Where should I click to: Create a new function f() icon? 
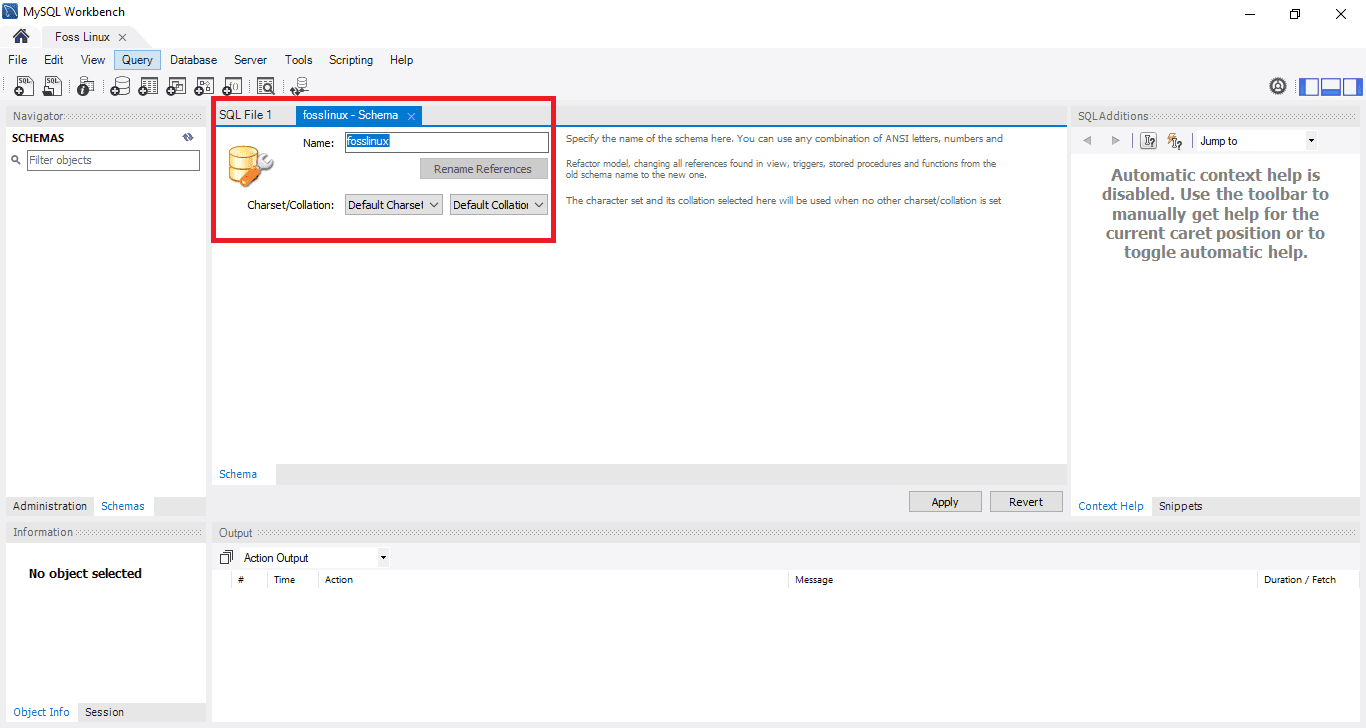[233, 87]
